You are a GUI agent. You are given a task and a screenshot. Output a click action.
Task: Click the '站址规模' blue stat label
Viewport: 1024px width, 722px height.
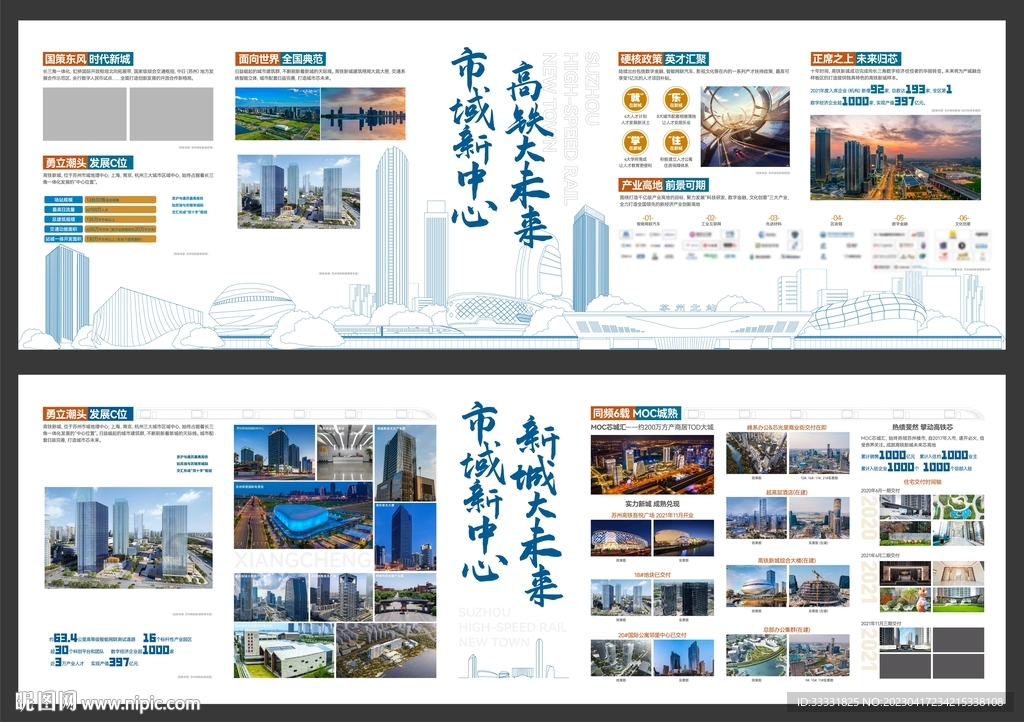63,200
